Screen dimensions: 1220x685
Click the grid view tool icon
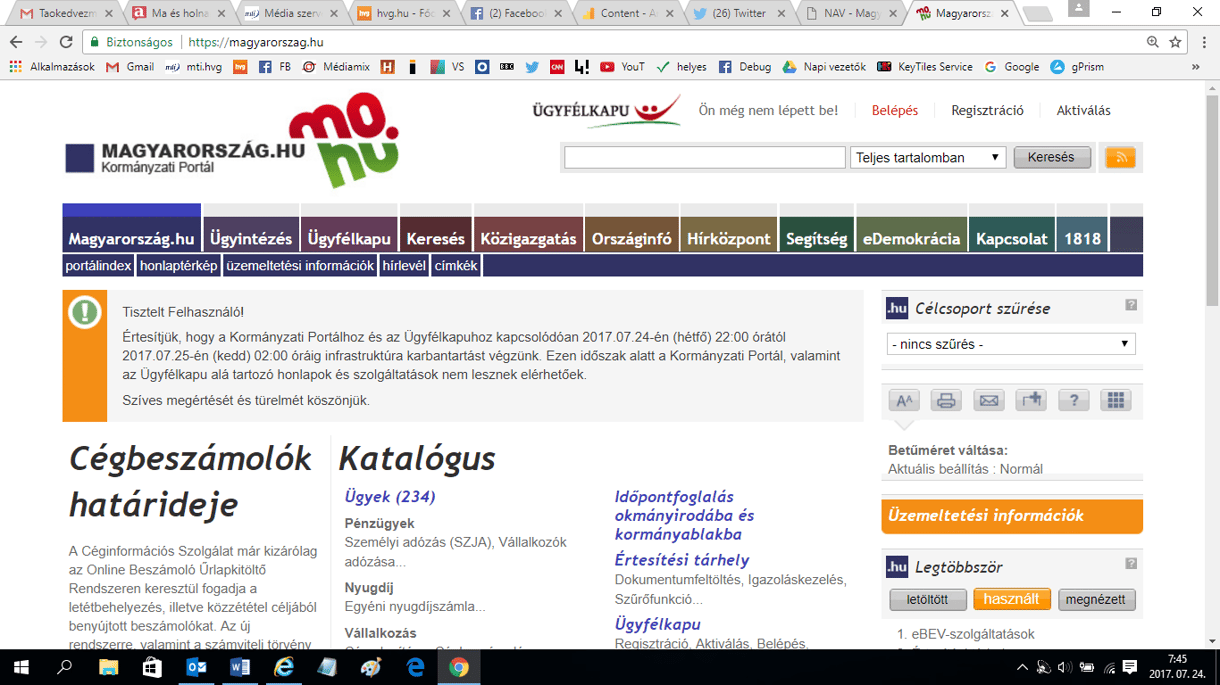(x=1116, y=400)
